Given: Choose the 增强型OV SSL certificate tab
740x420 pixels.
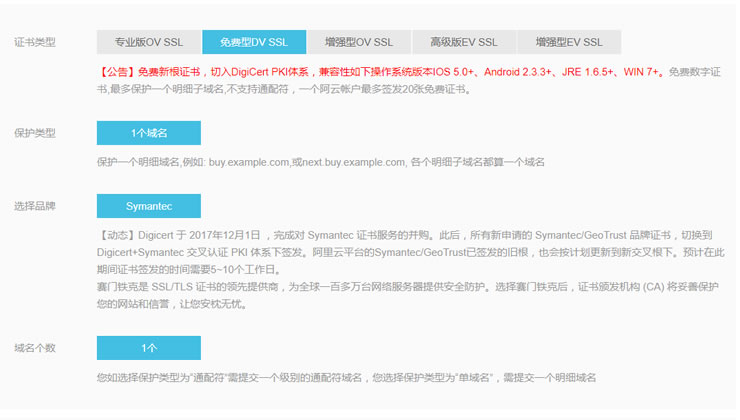Looking at the screenshot, I should coord(359,42).
